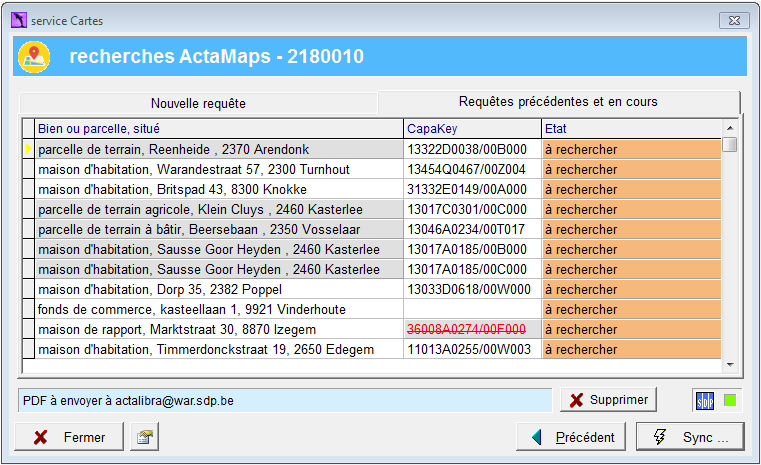This screenshot has height=465, width=761.
Task: Click CapaKey cell 13033D0618/00W000
Action: [x=472, y=289]
